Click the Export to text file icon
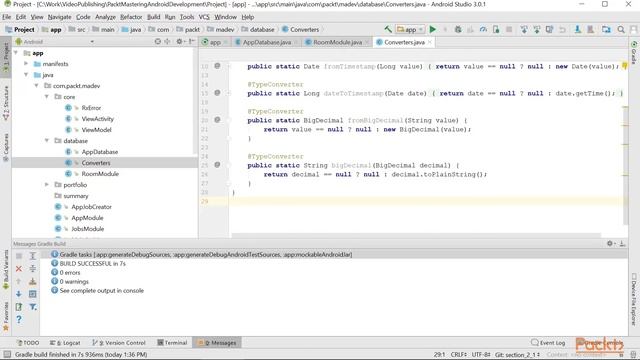The width and height of the screenshot is (640, 360). pyautogui.click(x=19, y=307)
